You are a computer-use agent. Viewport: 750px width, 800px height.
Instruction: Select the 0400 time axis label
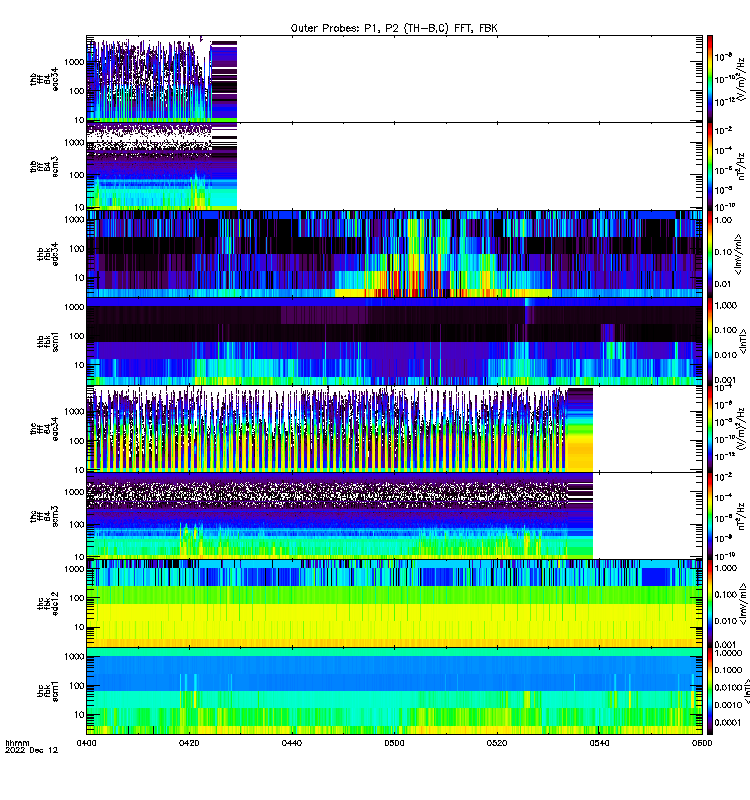86,743
